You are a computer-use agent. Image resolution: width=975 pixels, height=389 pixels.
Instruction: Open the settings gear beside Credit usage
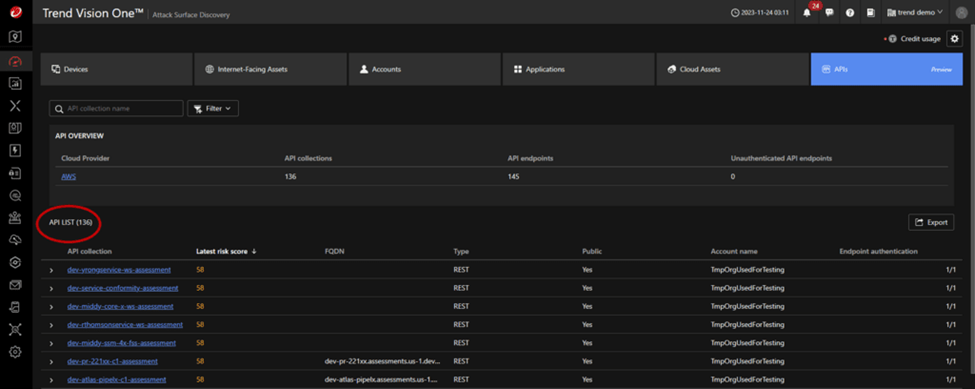point(954,39)
